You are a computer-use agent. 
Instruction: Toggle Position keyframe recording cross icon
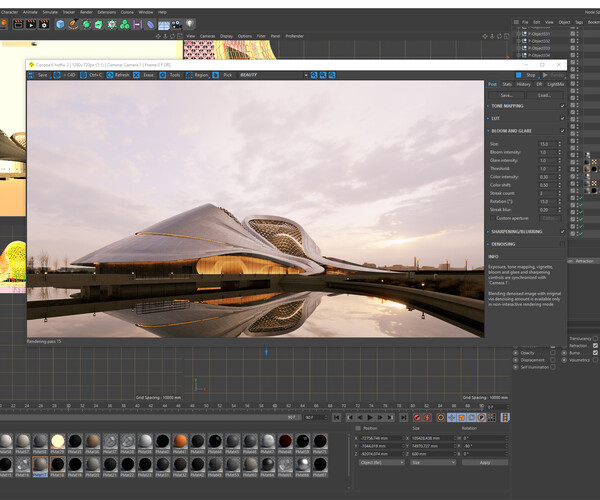pyautogui.click(x=452, y=417)
